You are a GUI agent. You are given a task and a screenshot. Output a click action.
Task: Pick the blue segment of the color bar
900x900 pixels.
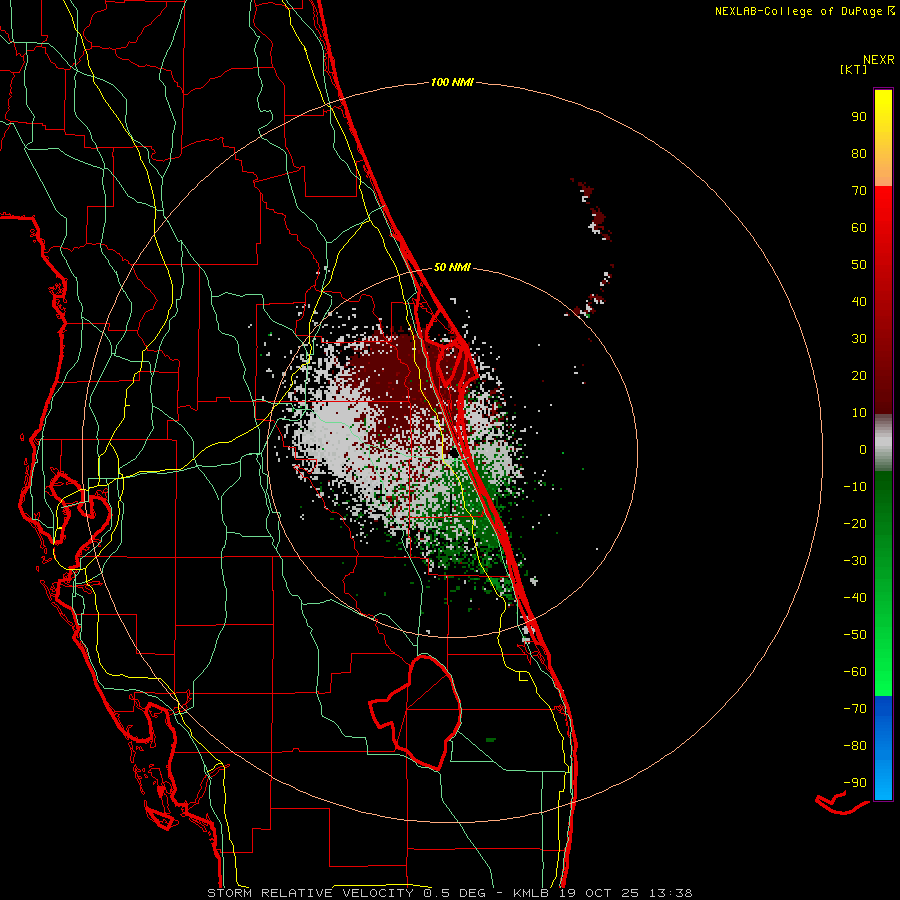pyautogui.click(x=883, y=748)
